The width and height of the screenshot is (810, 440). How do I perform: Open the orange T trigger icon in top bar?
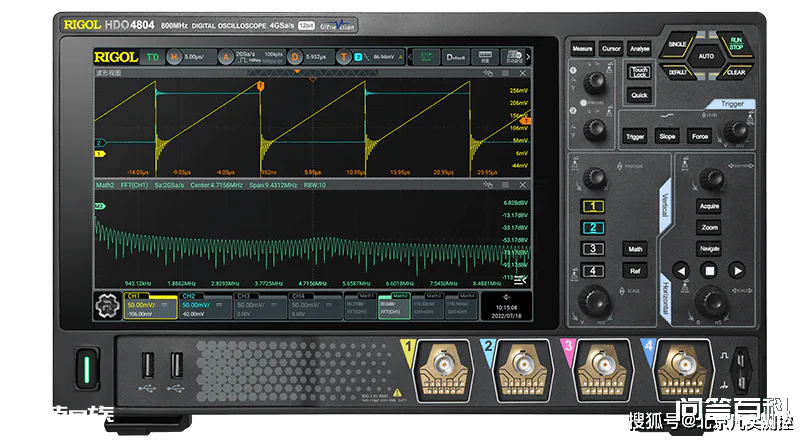click(344, 57)
